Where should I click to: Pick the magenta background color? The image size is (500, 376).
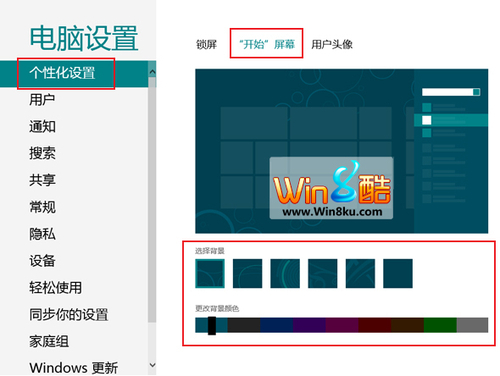342,325
